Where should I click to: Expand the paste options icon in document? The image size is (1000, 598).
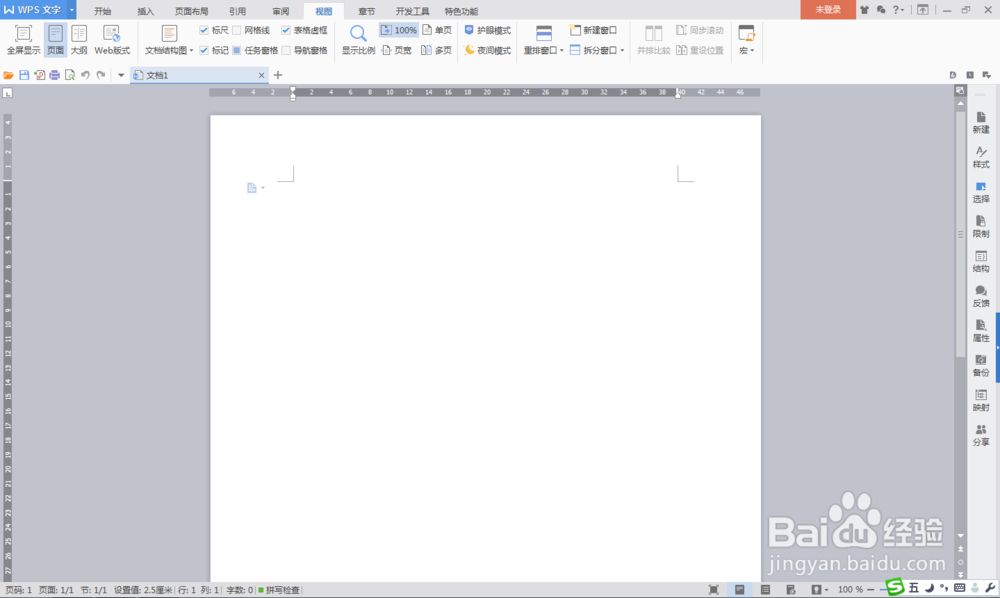coord(263,188)
